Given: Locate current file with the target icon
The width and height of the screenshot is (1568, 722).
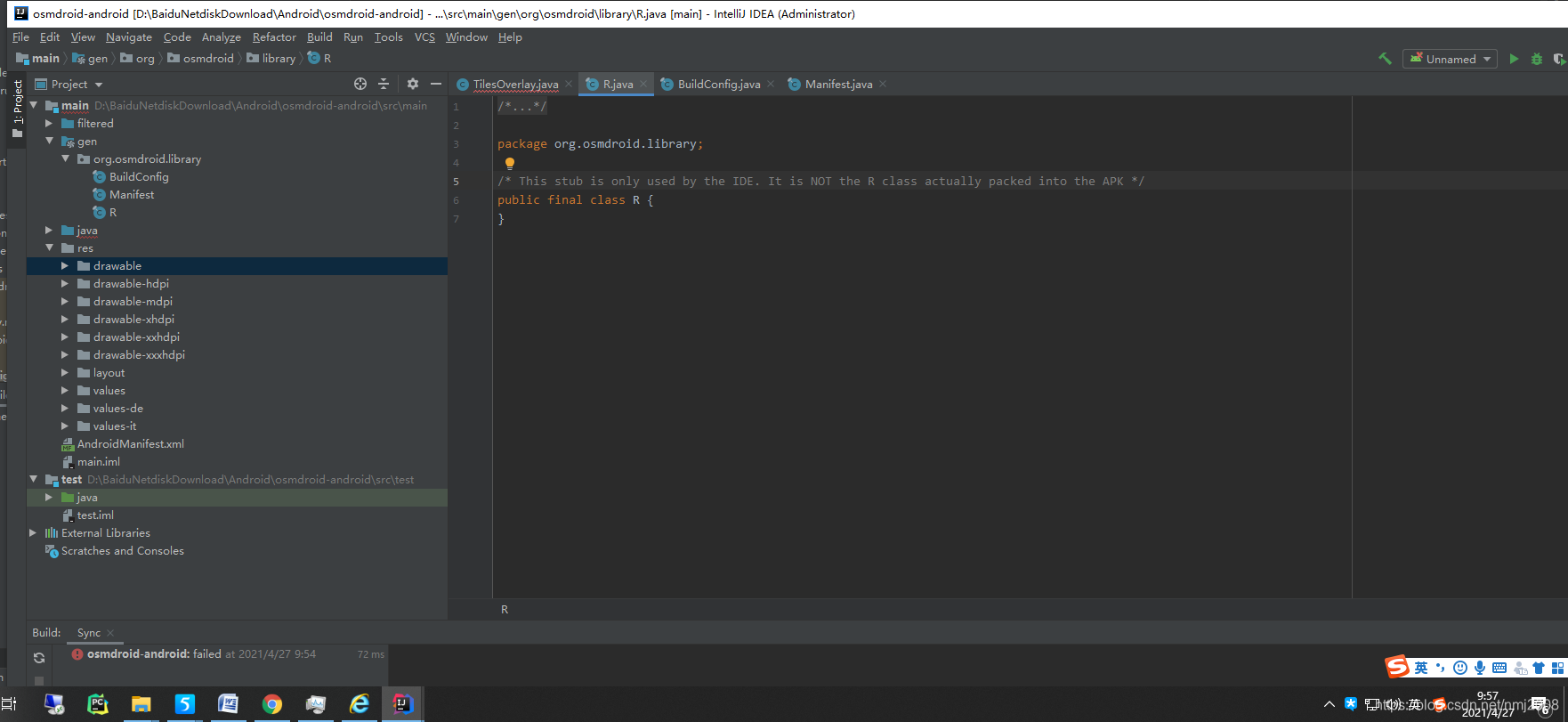Looking at the screenshot, I should pos(360,84).
